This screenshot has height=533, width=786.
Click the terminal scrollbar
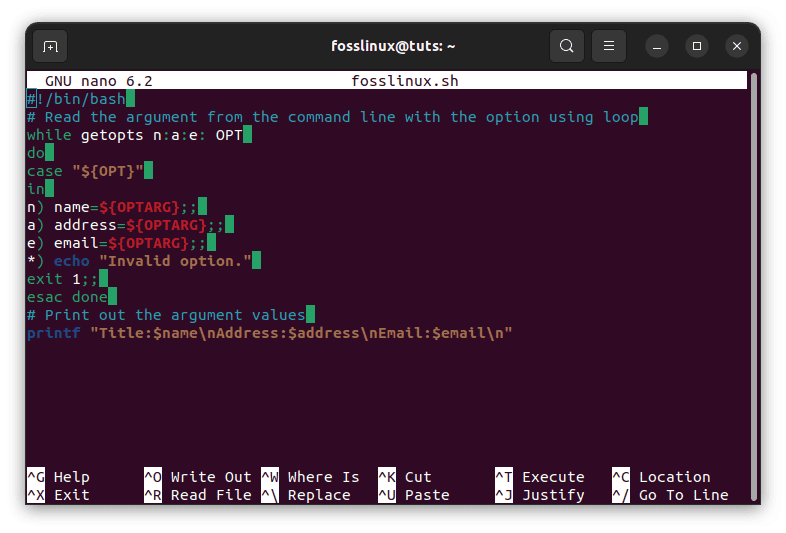753,287
